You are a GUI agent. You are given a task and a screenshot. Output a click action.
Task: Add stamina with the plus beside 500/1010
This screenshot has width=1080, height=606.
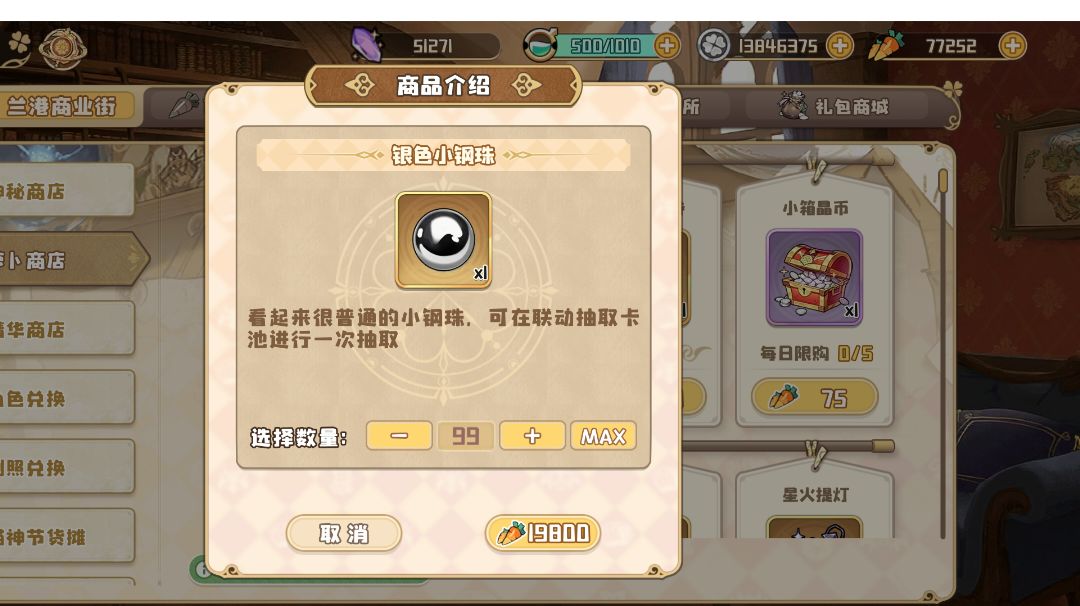(666, 46)
